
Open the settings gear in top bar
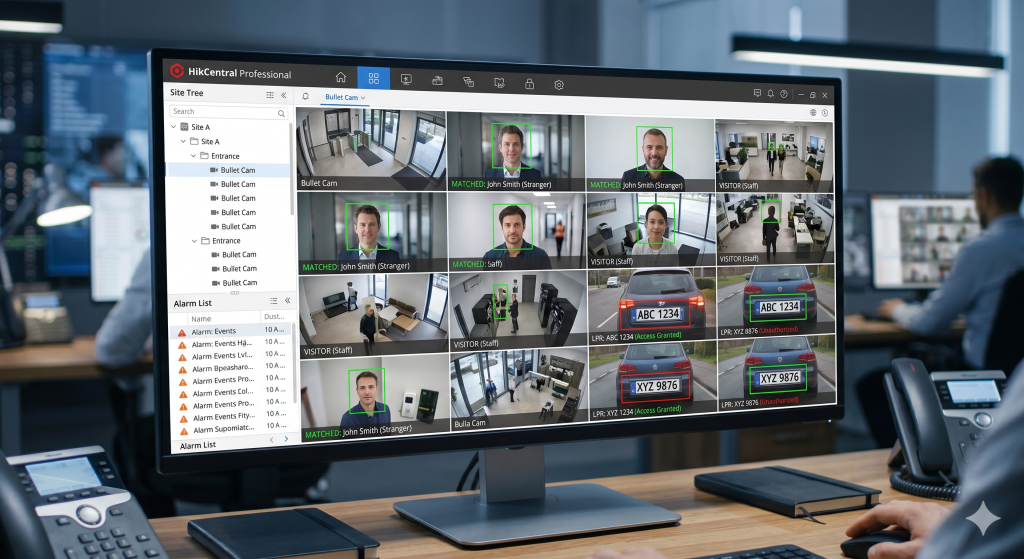559,85
